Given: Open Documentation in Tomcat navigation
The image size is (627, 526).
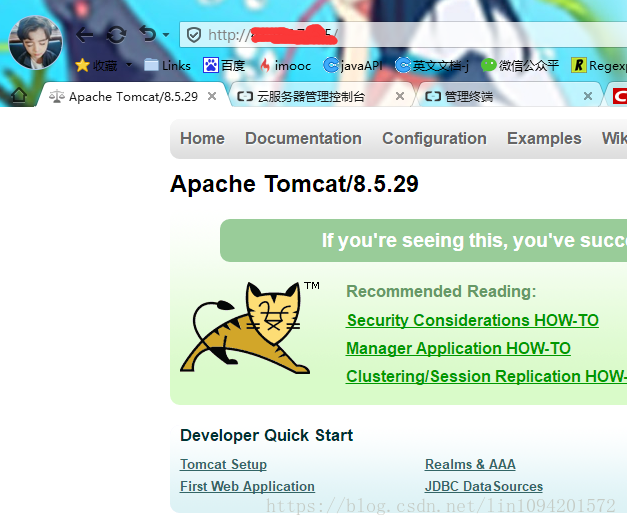Looking at the screenshot, I should pyautogui.click(x=303, y=138).
